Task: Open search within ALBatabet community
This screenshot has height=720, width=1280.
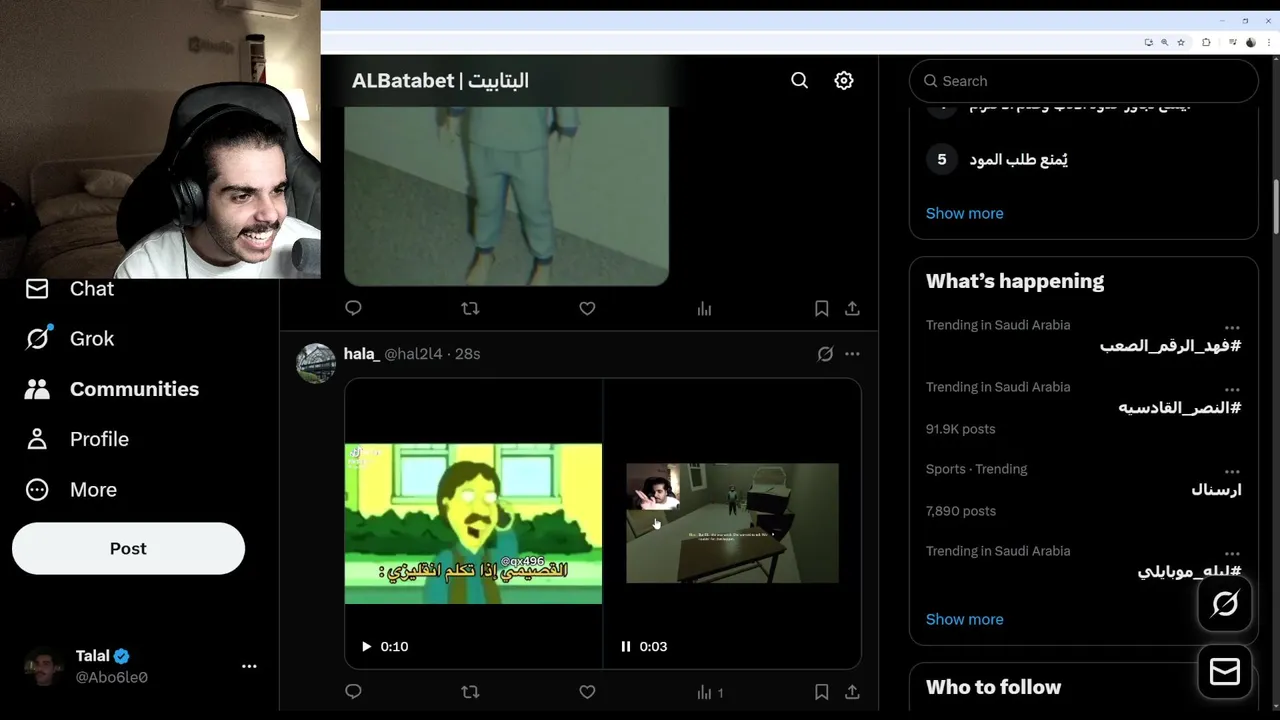Action: [799, 80]
